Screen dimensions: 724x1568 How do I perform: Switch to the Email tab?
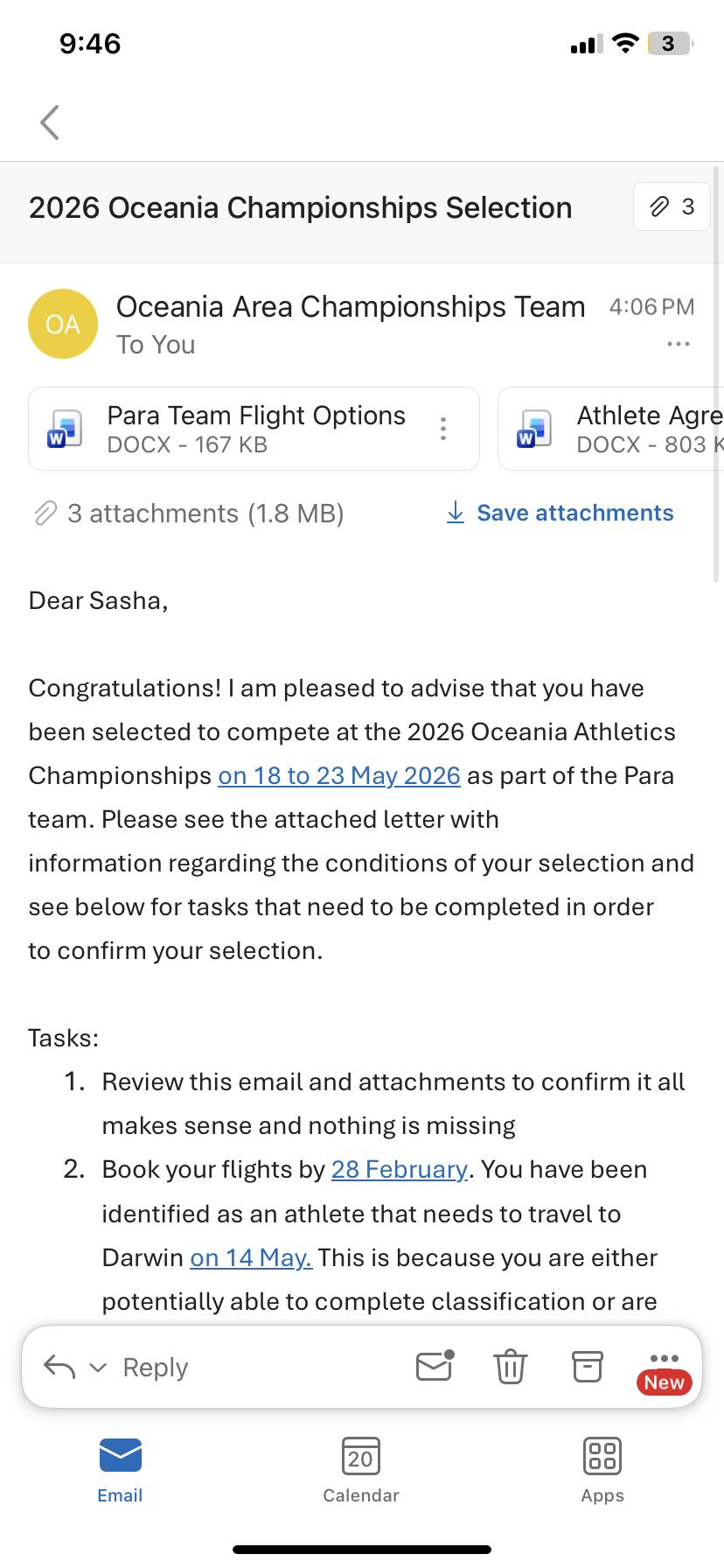pos(120,1470)
